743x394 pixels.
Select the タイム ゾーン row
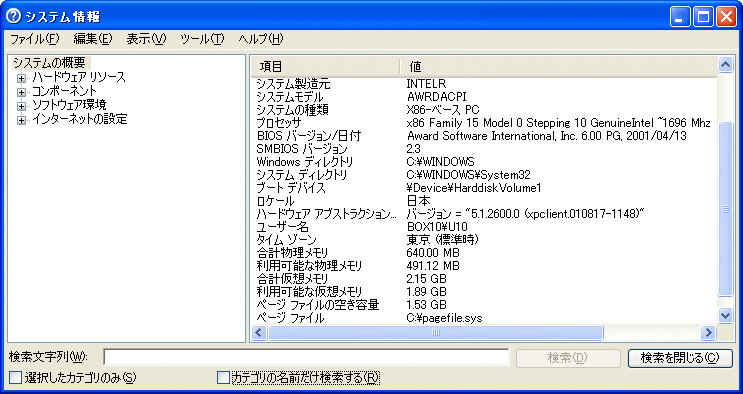pos(484,240)
